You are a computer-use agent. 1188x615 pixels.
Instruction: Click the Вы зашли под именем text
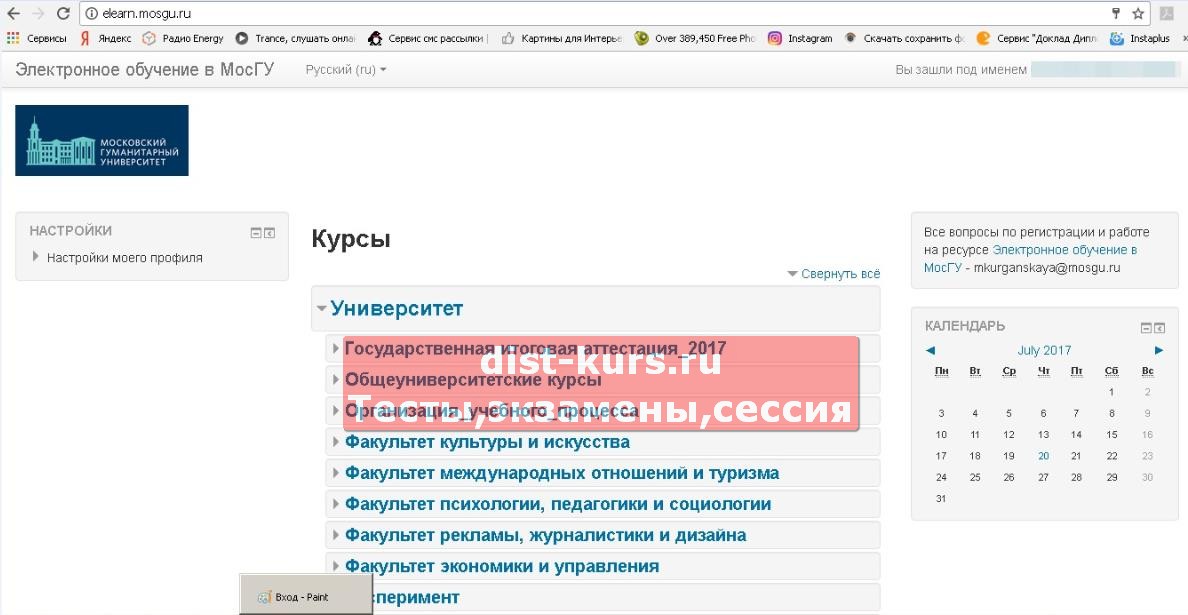(x=961, y=70)
